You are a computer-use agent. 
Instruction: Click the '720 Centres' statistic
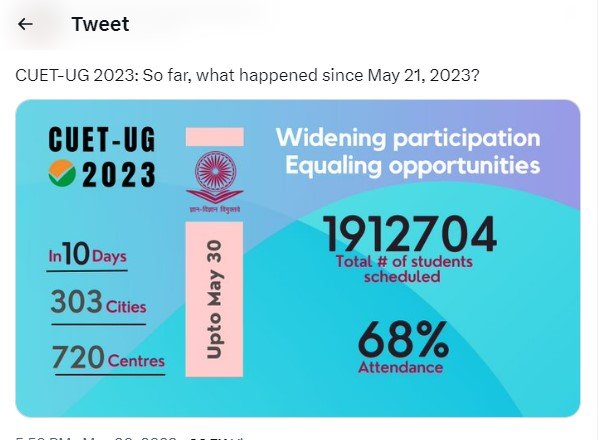[108, 356]
